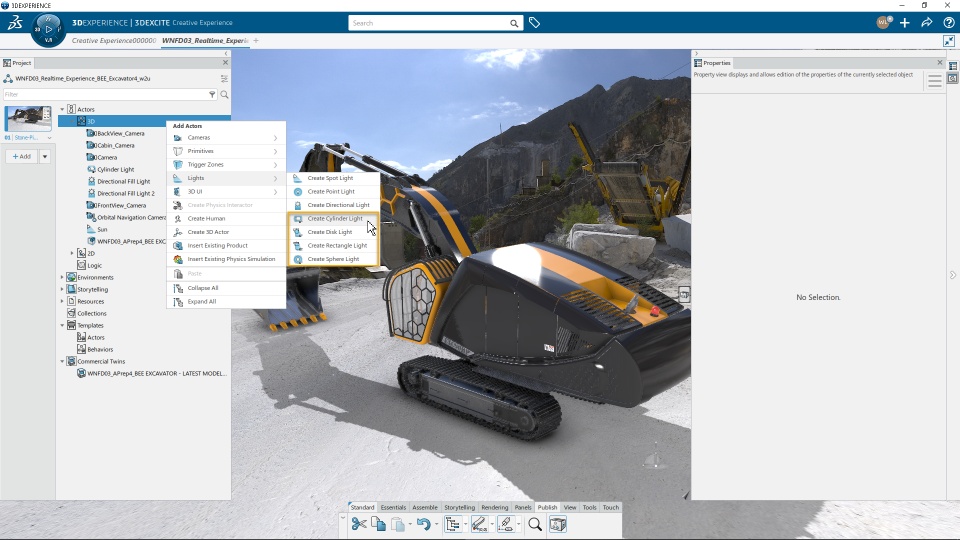
Task: Expand the Storytelling node
Action: 62,289
